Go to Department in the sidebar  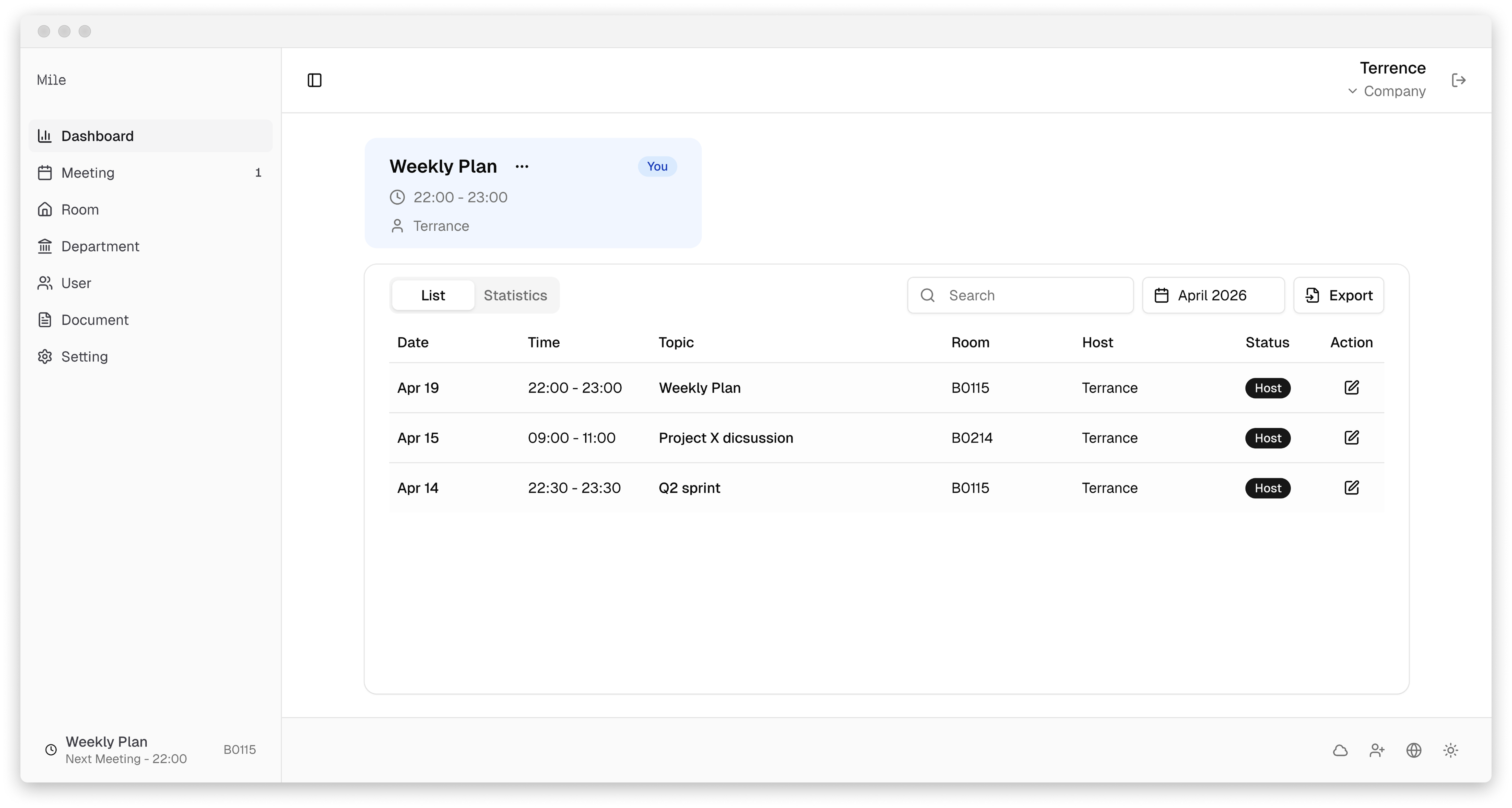click(151, 246)
